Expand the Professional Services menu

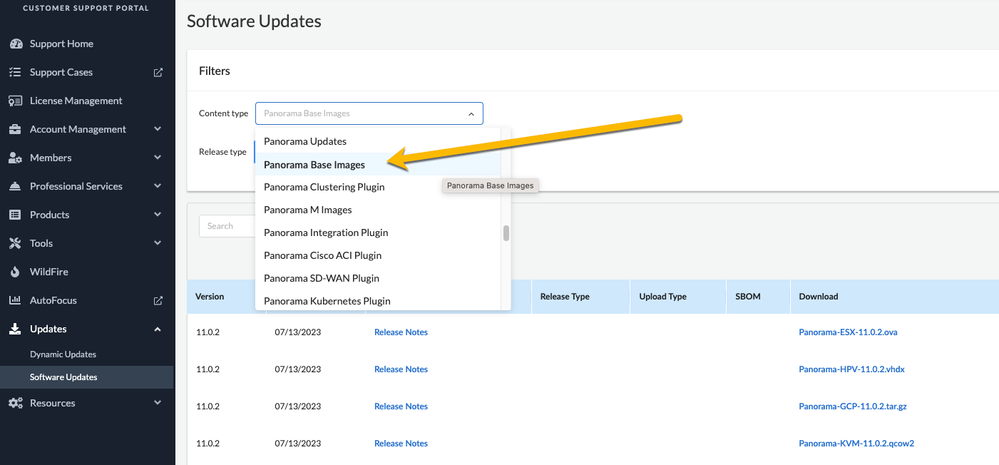pos(158,186)
